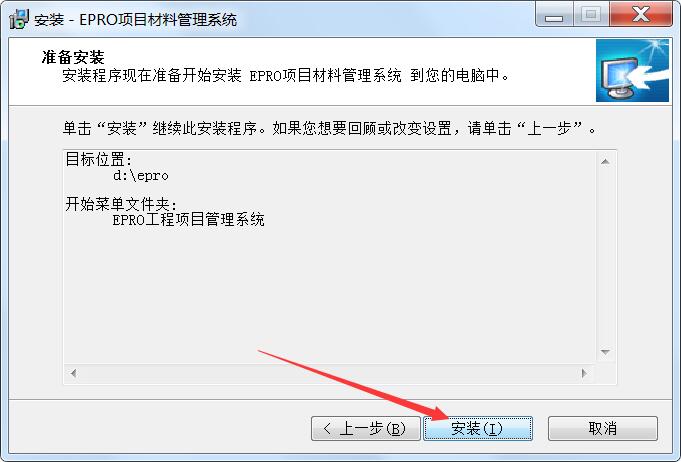Click the vertical scrollbar down arrow
Viewport: 681px width, 462px height.
click(x=605, y=352)
